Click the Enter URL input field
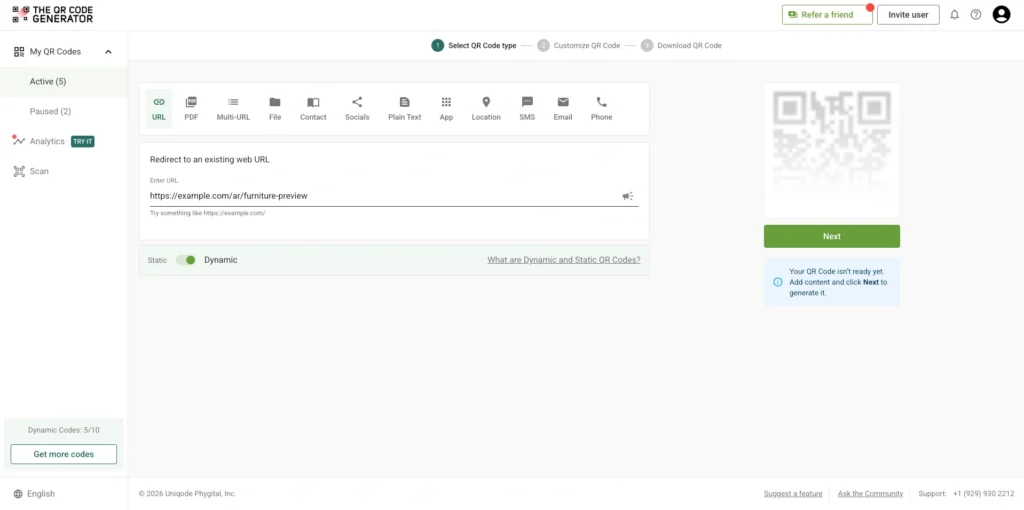This screenshot has height=510, width=1024. click(x=380, y=196)
